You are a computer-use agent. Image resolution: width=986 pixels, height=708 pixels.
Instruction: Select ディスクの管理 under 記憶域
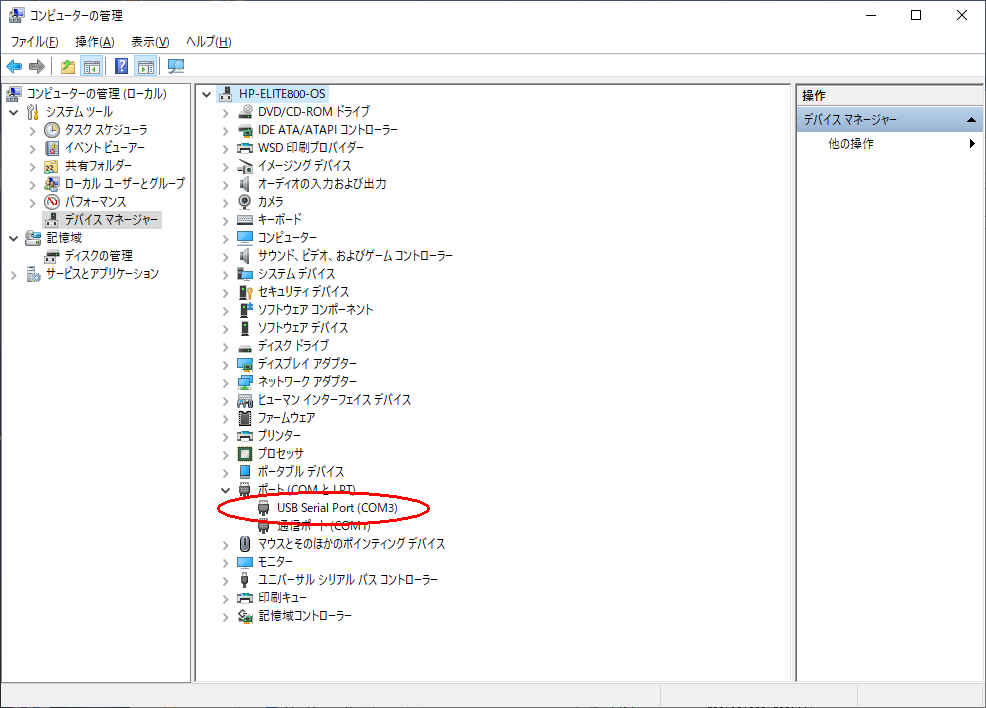click(98, 256)
